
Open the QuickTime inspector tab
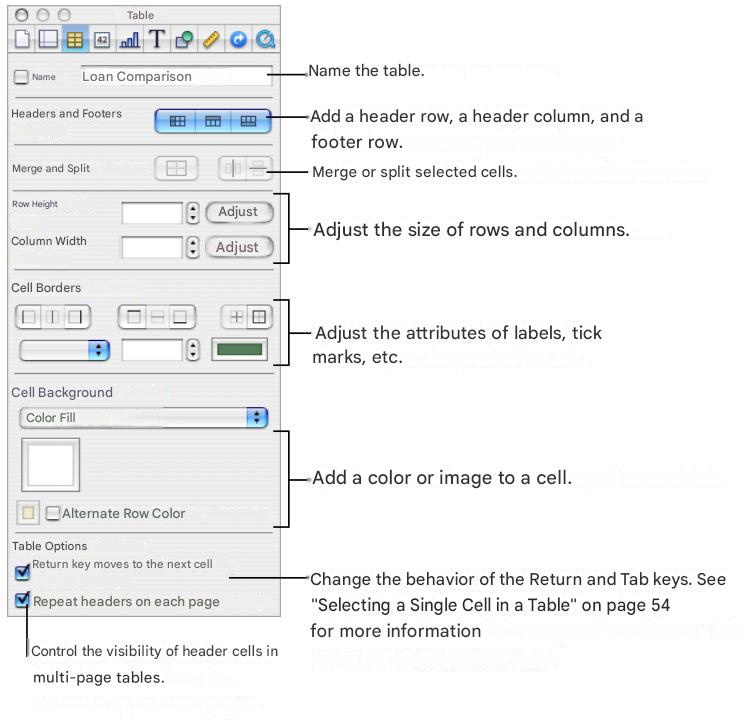point(265,39)
